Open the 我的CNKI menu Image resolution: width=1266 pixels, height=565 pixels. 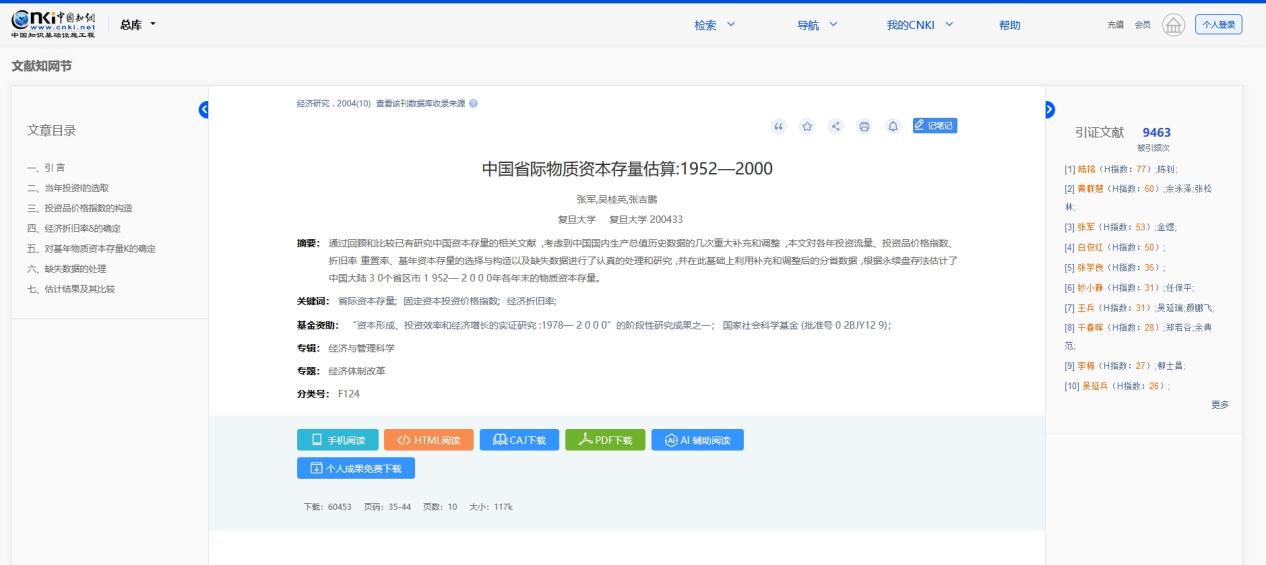[920, 25]
